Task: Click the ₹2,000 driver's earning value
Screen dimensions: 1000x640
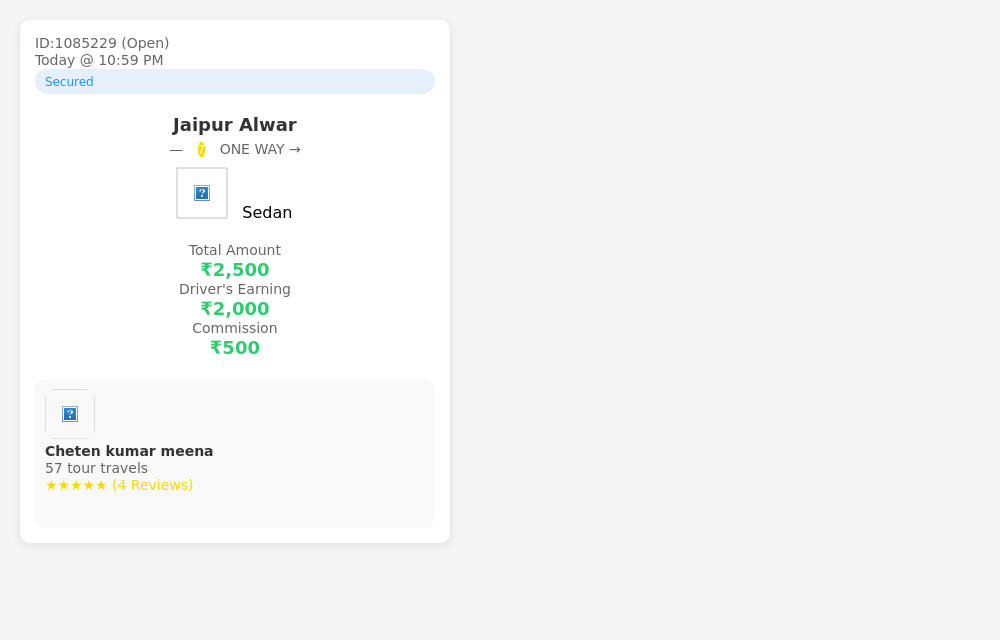Action: pos(235,309)
